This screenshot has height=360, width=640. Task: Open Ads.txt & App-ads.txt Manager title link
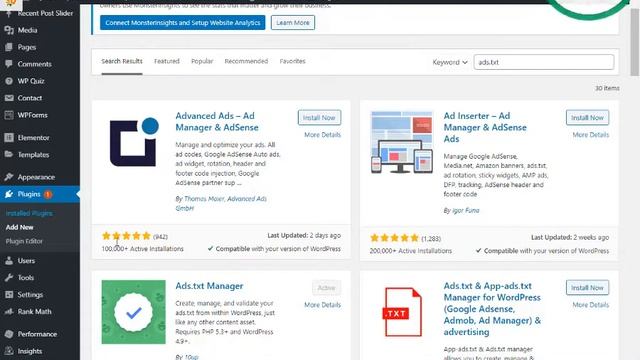click(x=492, y=309)
